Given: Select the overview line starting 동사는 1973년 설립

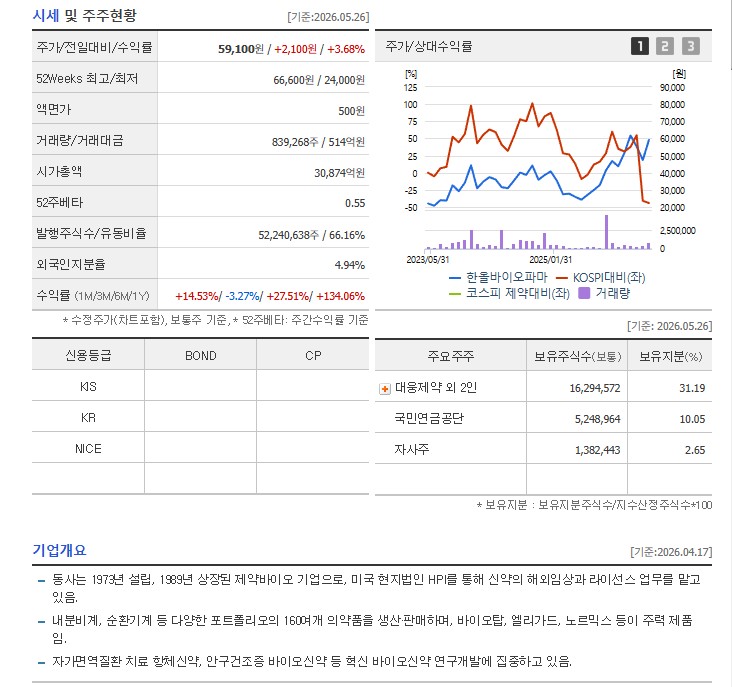Looking at the screenshot, I should pyautogui.click(x=376, y=588).
